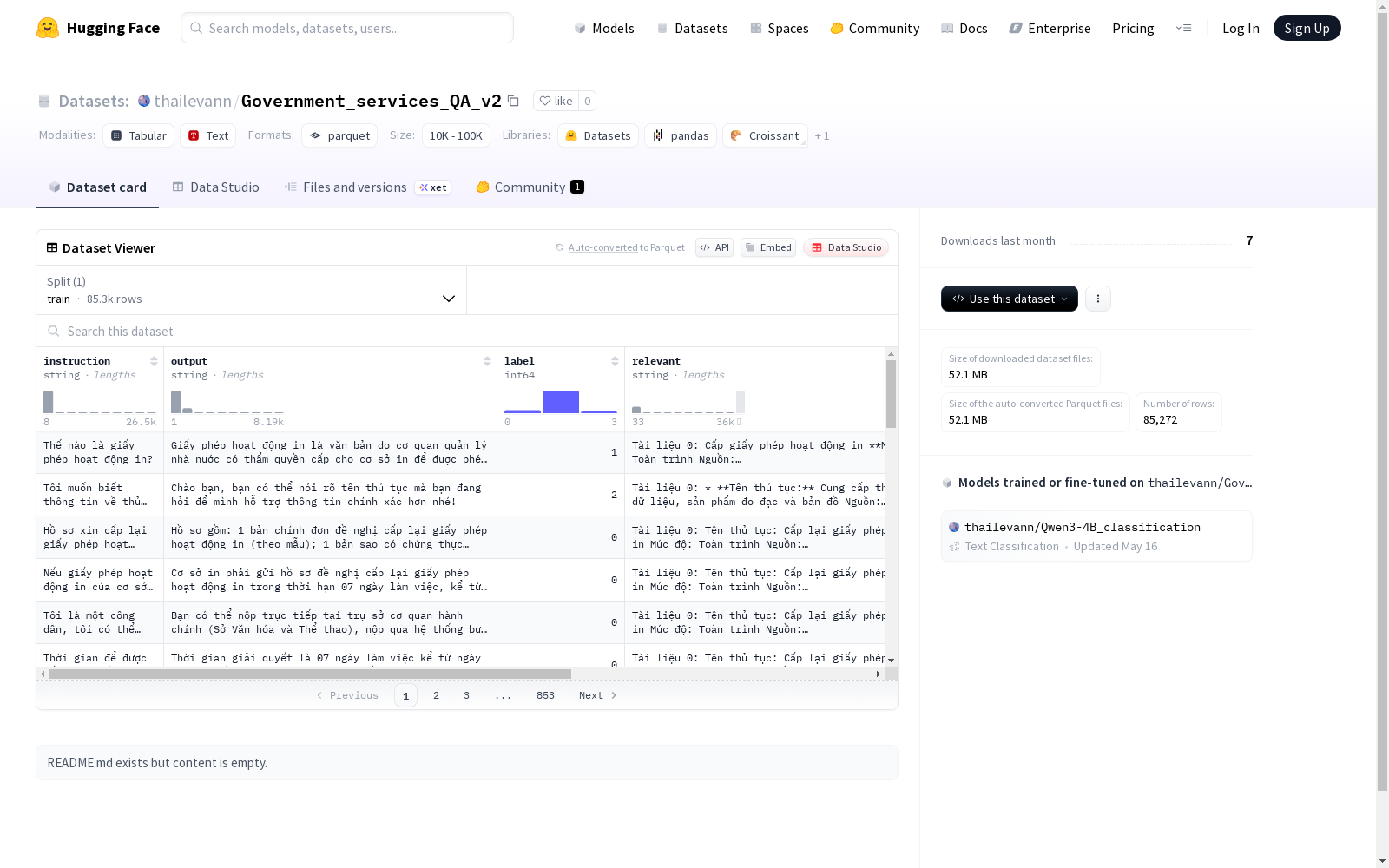Select the Croissant library tag
This screenshot has height=868, width=1389.
765,135
